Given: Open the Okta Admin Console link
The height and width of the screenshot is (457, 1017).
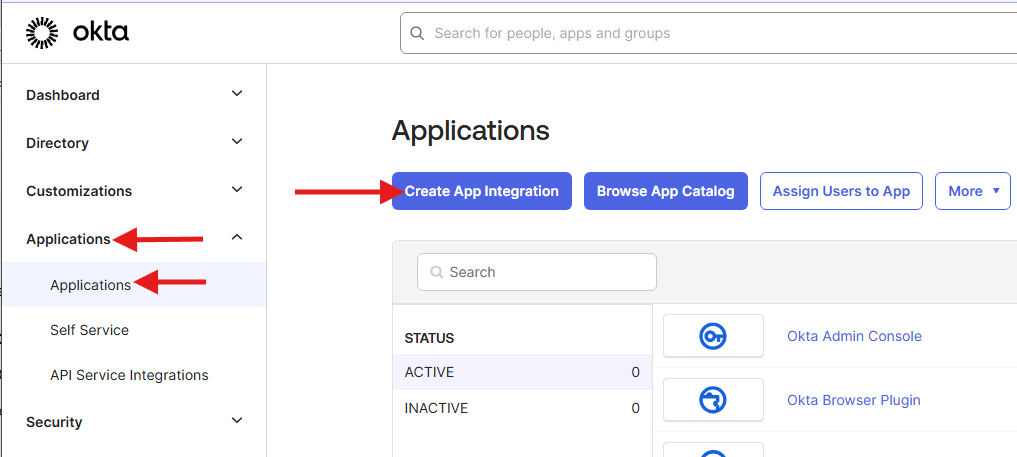Looking at the screenshot, I should coord(854,336).
